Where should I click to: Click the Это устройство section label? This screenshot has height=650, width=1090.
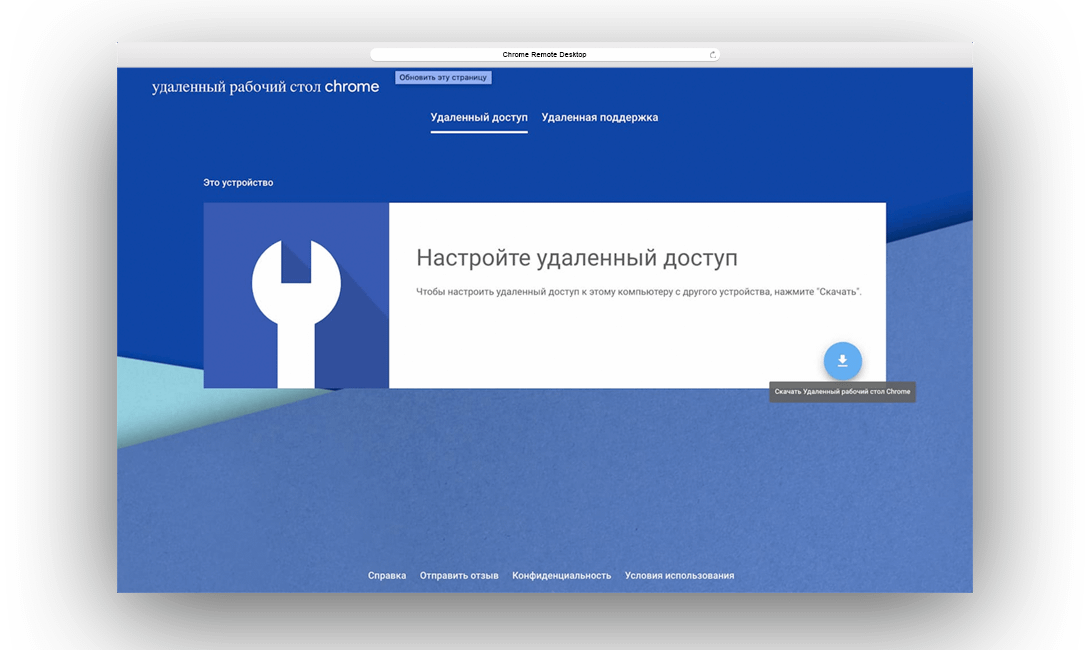(238, 183)
